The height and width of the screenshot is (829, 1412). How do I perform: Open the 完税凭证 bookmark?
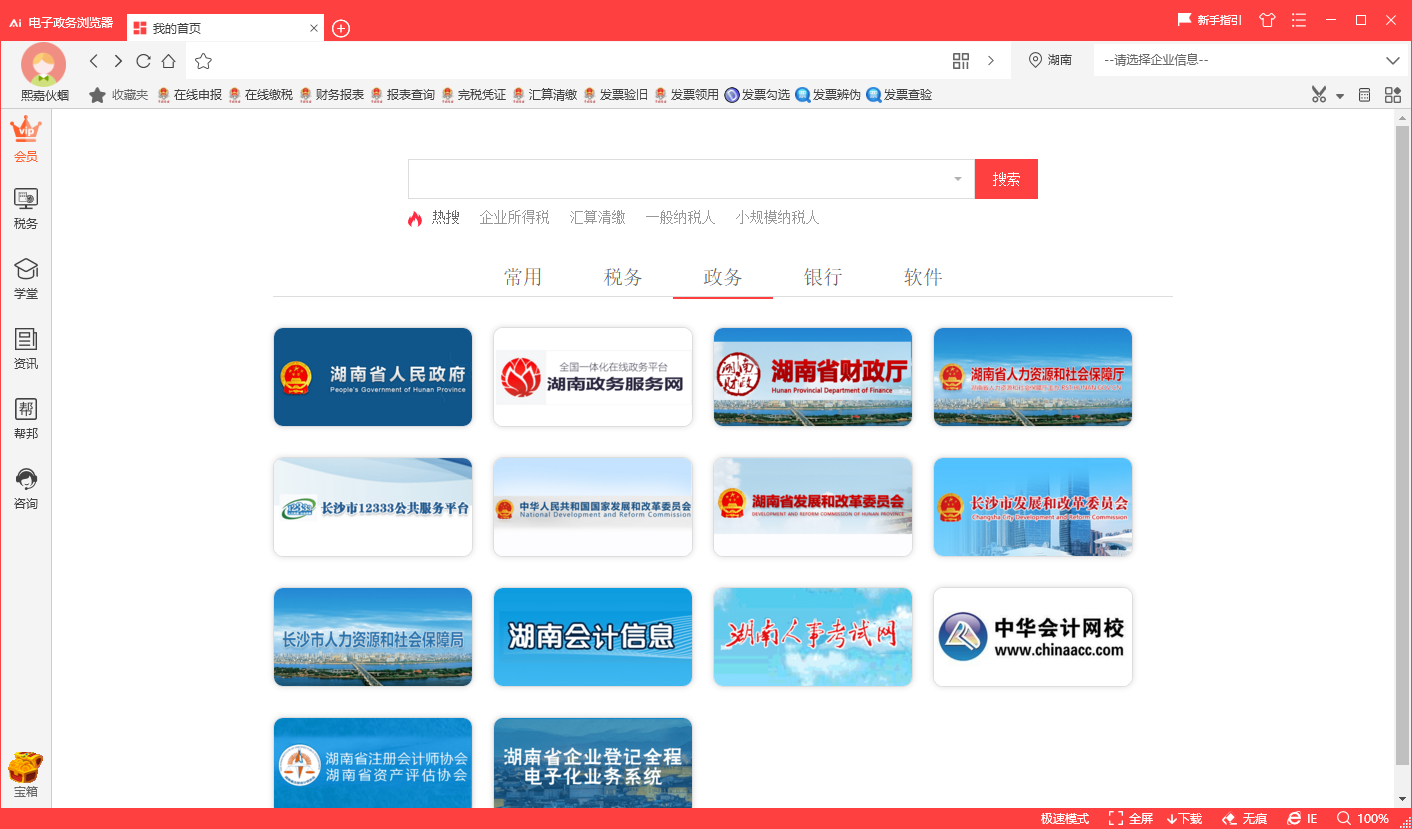[473, 95]
